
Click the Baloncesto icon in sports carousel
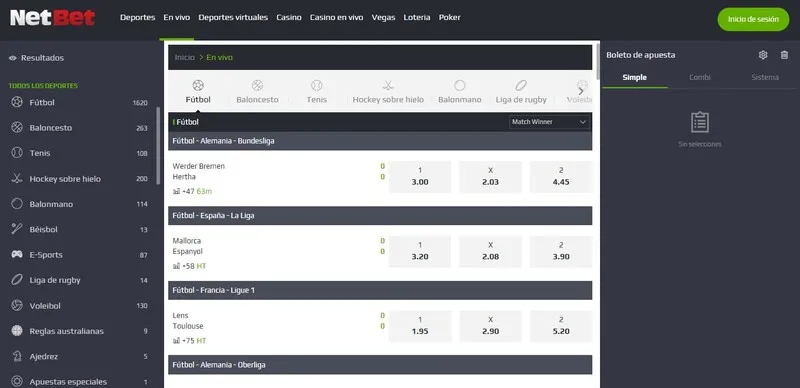pos(257,85)
